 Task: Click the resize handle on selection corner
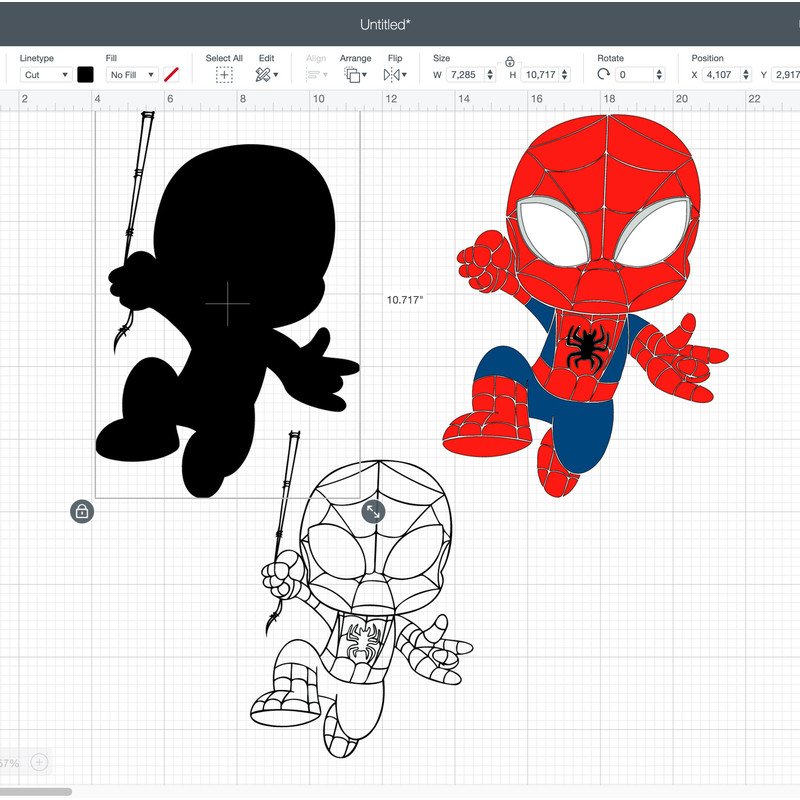373,511
